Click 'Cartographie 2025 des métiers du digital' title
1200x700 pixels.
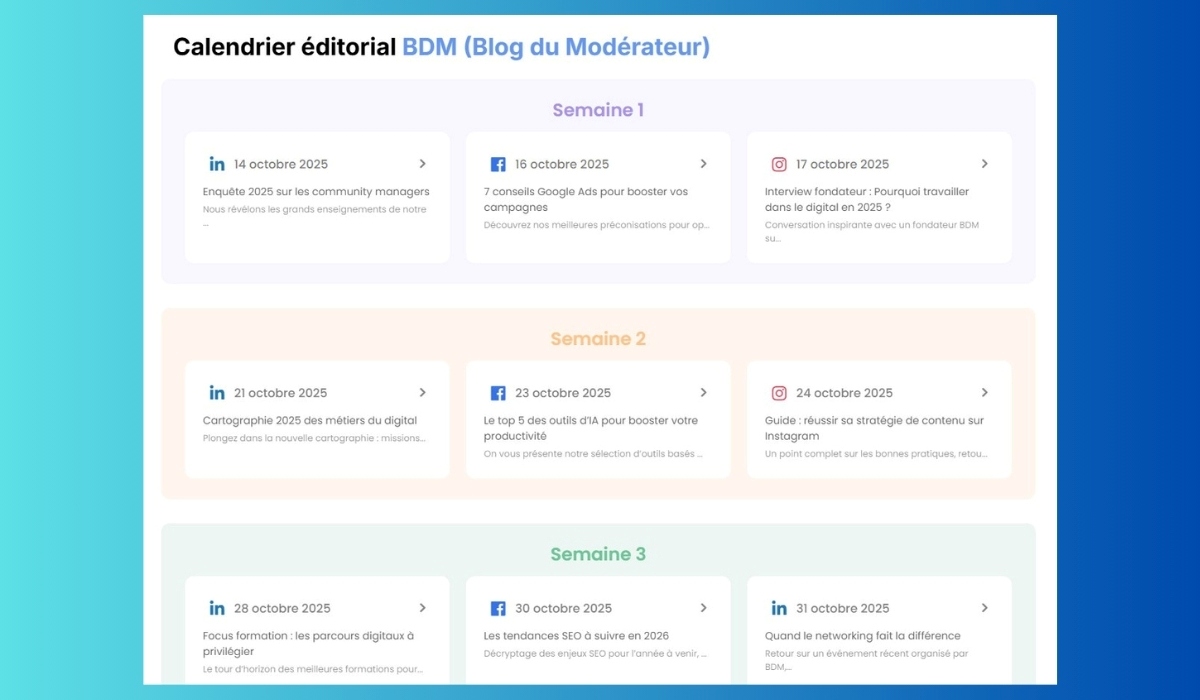point(310,420)
